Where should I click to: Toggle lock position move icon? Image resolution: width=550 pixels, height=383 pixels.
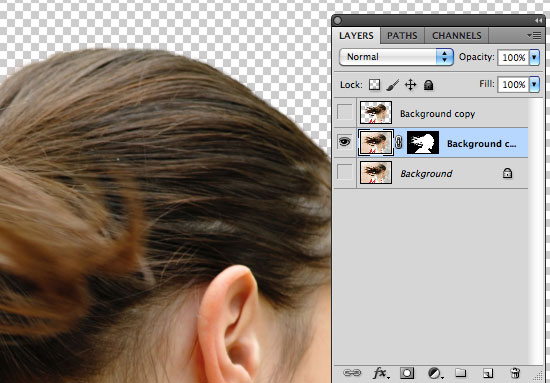410,85
